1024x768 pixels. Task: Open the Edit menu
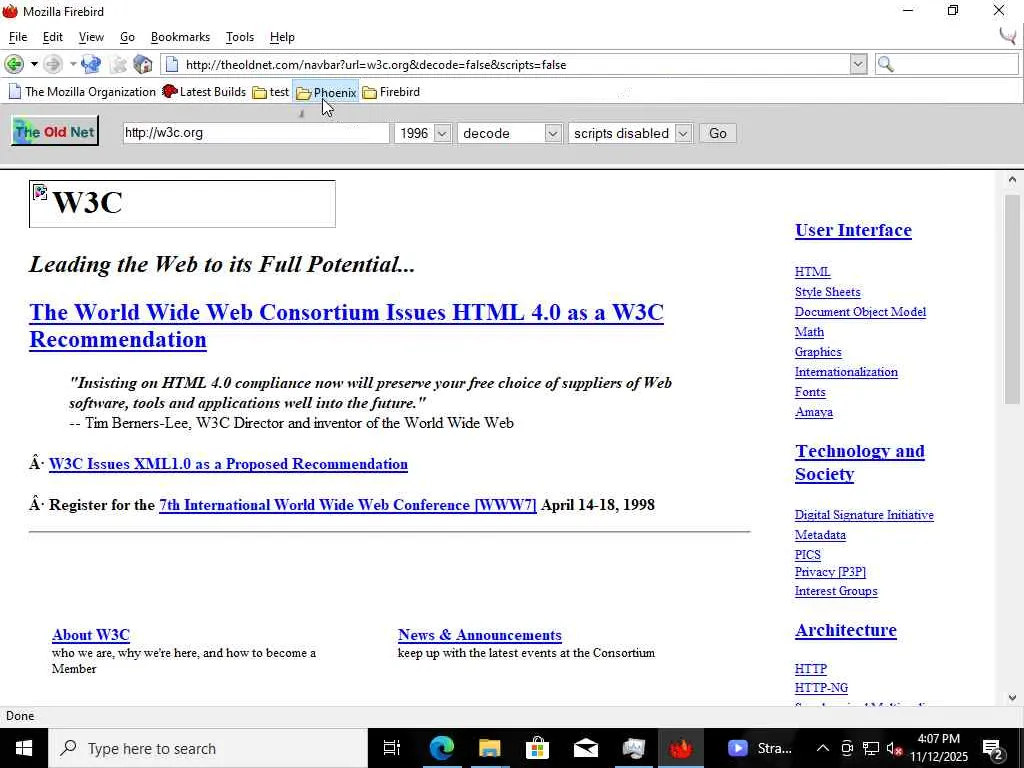click(x=52, y=37)
